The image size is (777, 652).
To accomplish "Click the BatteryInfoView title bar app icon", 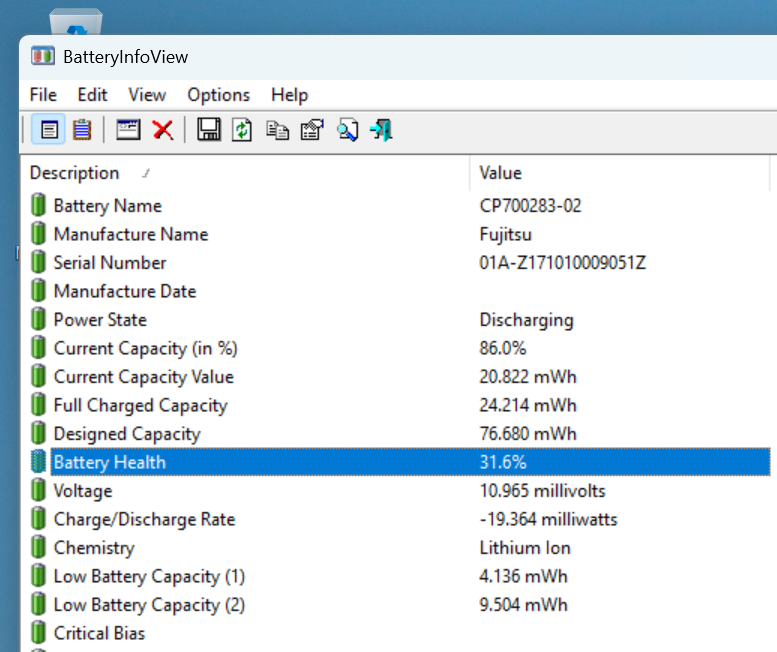I will (x=43, y=56).
